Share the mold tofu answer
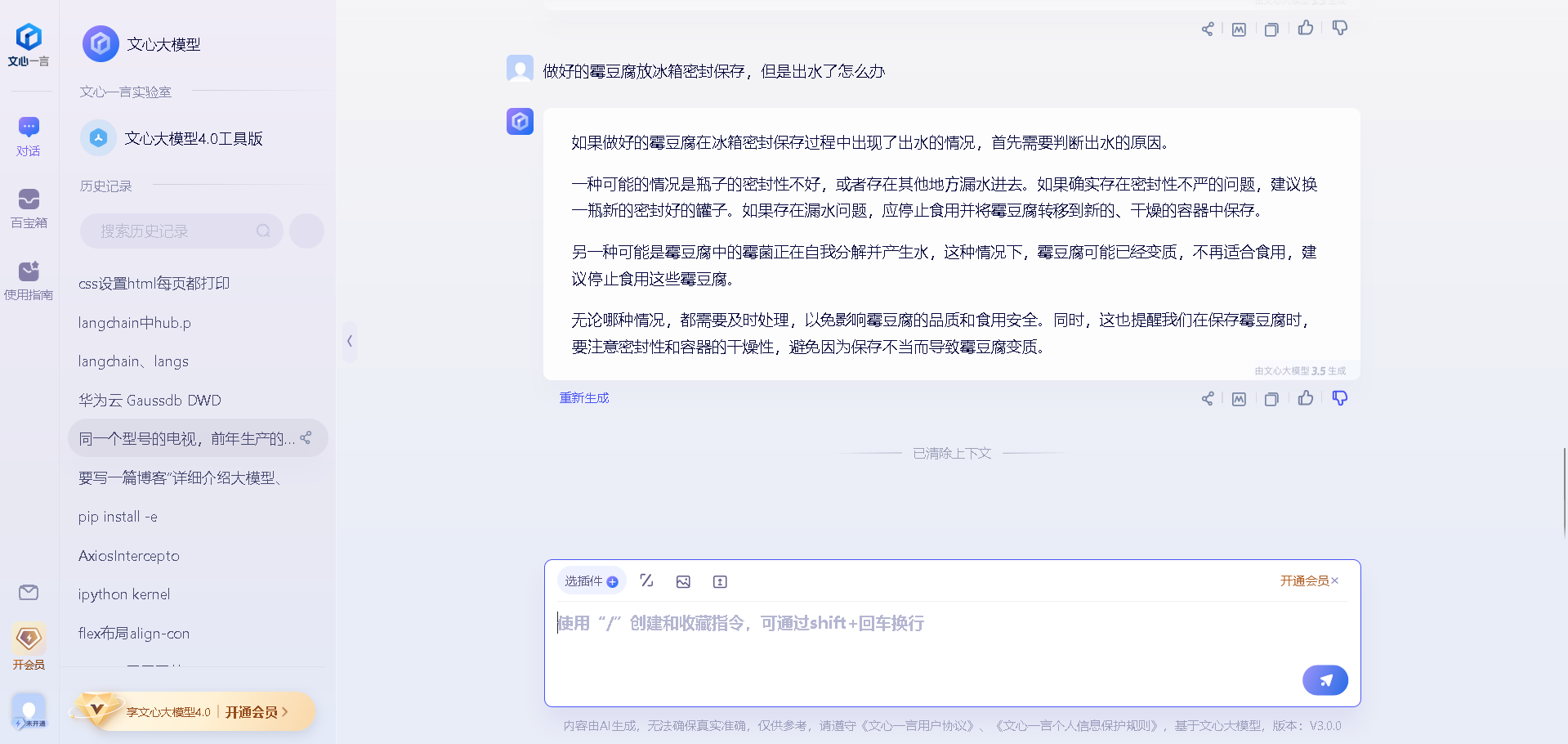Viewport: 1568px width, 744px height. [x=1207, y=398]
